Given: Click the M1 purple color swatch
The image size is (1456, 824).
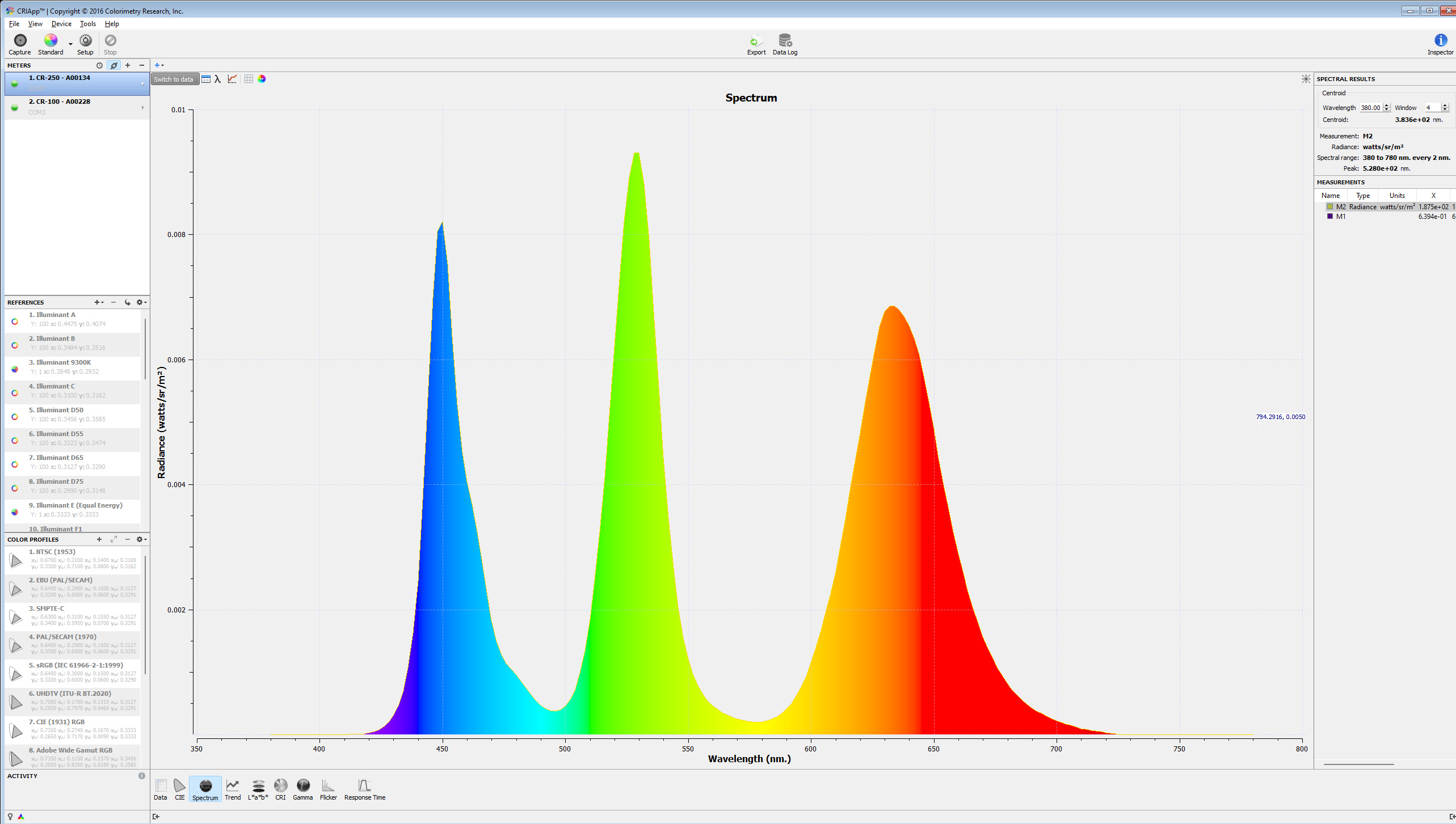Looking at the screenshot, I should [1330, 216].
